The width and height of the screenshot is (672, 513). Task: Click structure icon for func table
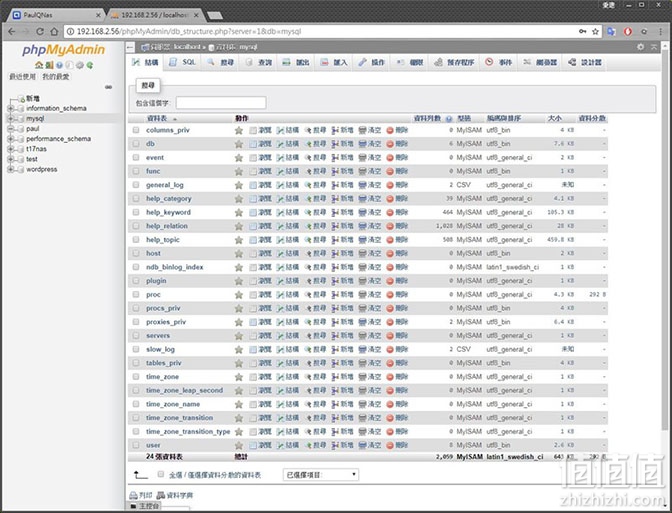coord(280,171)
